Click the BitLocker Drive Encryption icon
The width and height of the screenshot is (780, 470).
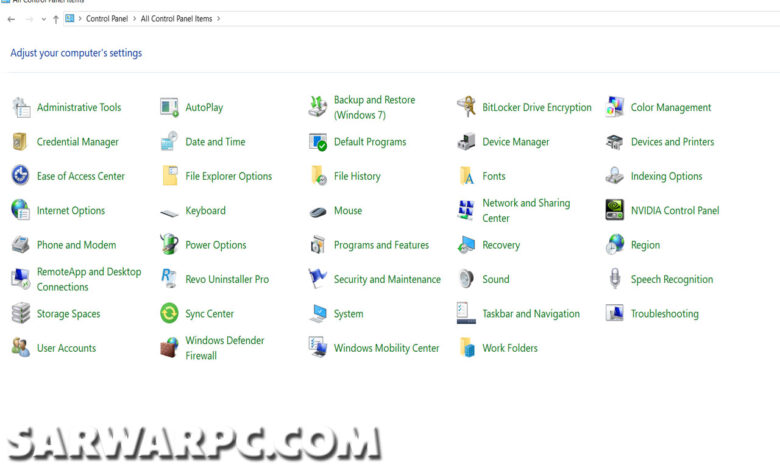point(466,107)
